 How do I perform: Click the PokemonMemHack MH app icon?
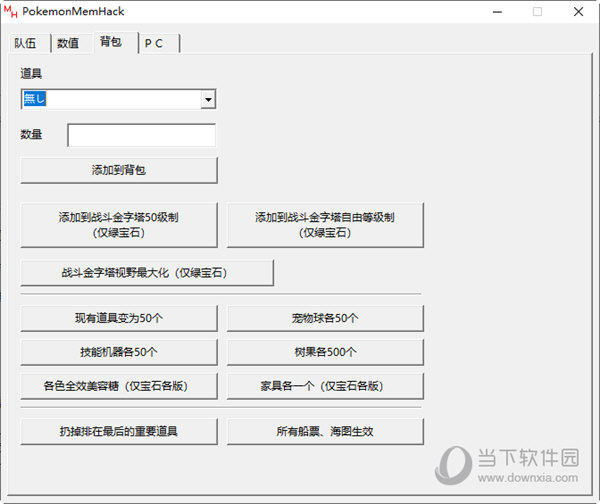click(x=10, y=12)
